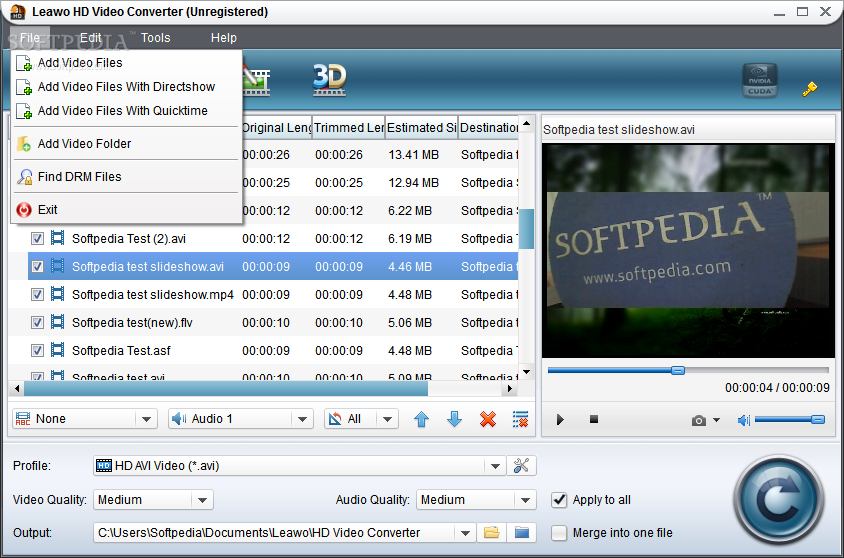Stop the preview video
The height and width of the screenshot is (558, 844).
tap(594, 419)
